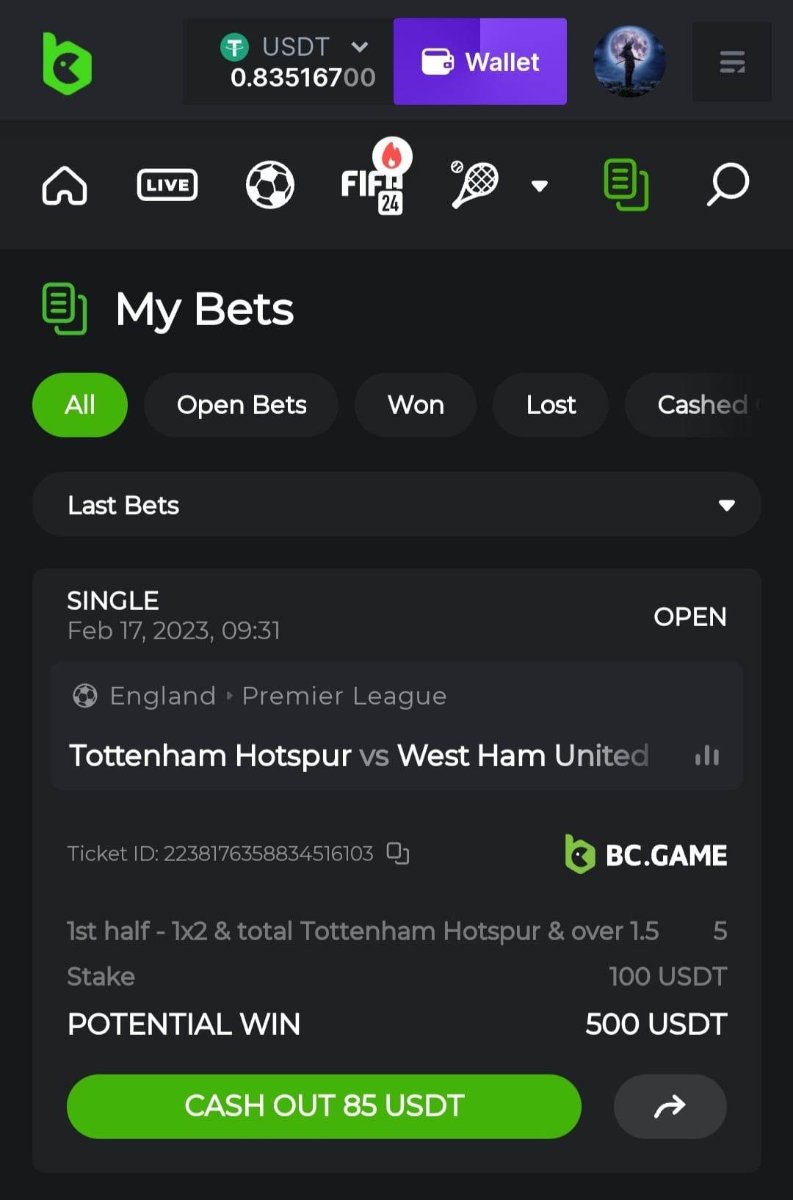The image size is (793, 1200).
Task: Open the LIVE events icon
Action: coord(167,185)
